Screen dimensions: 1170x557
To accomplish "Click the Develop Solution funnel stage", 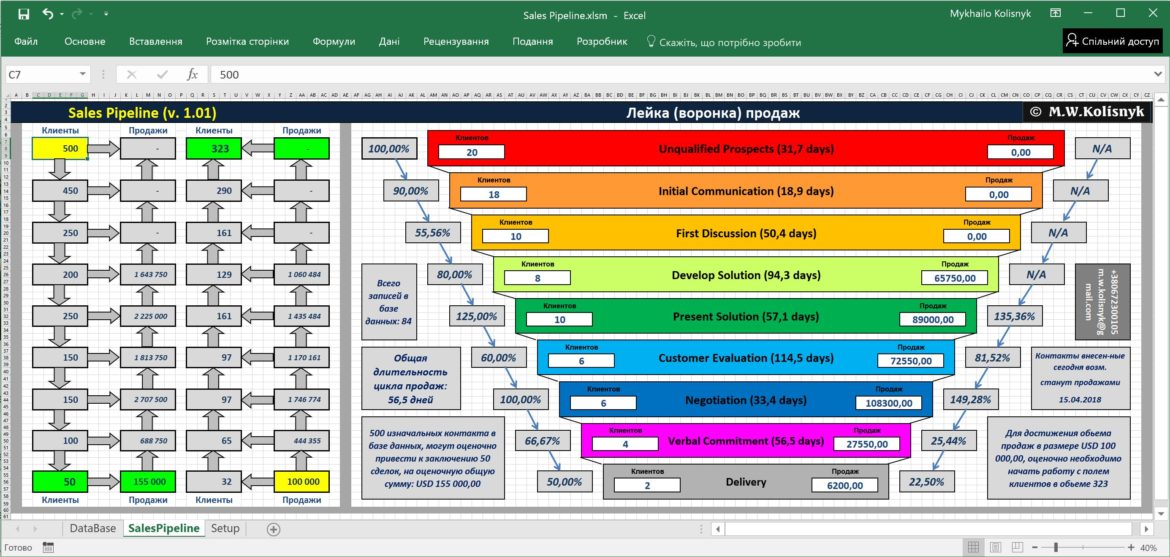I will pyautogui.click(x=746, y=275).
